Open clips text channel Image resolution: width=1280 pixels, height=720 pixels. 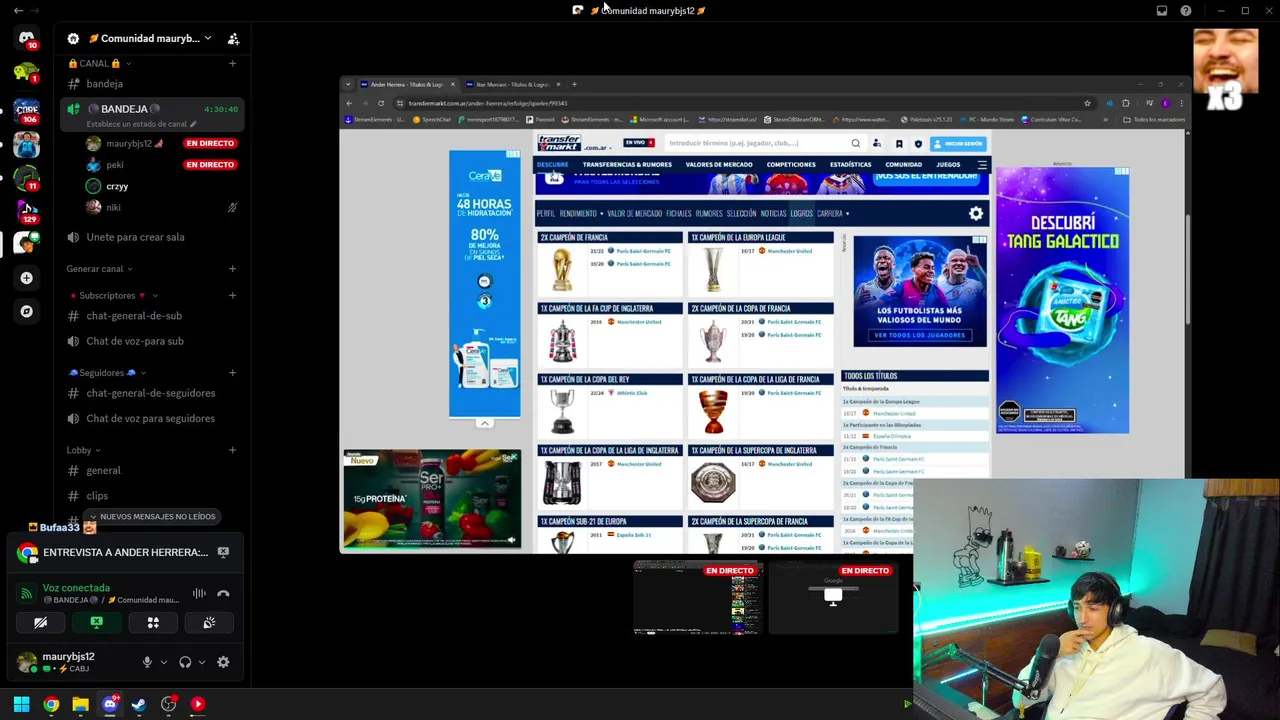97,496
